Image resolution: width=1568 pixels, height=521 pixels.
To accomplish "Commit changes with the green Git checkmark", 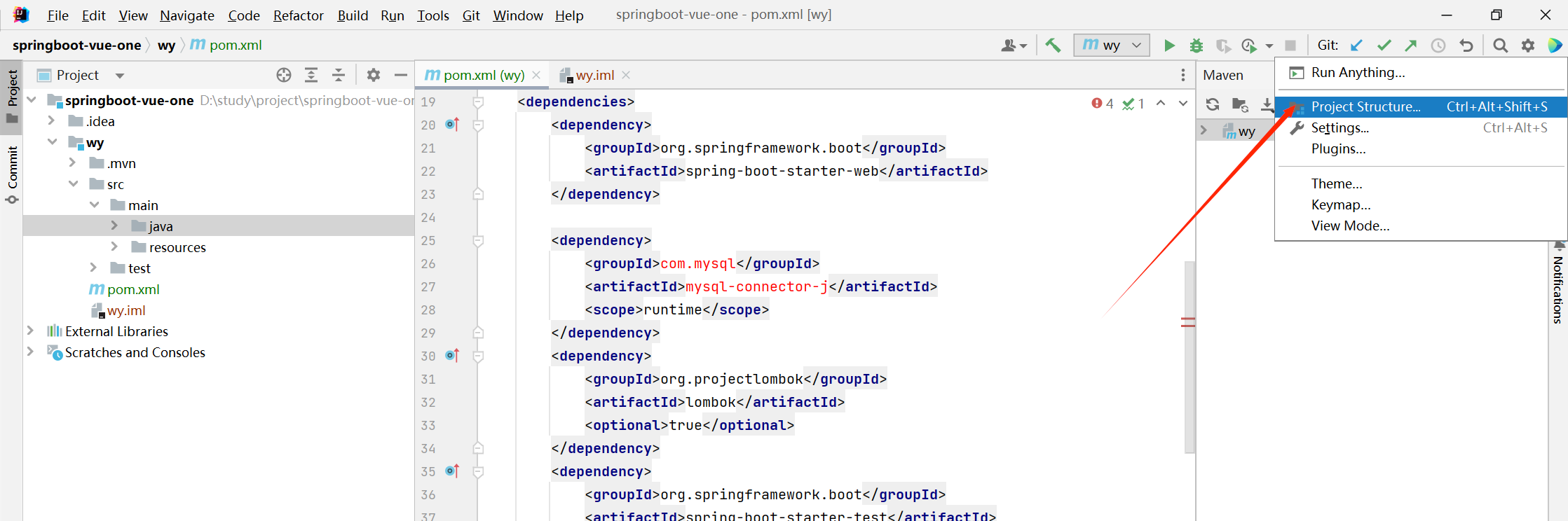I will [1384, 46].
